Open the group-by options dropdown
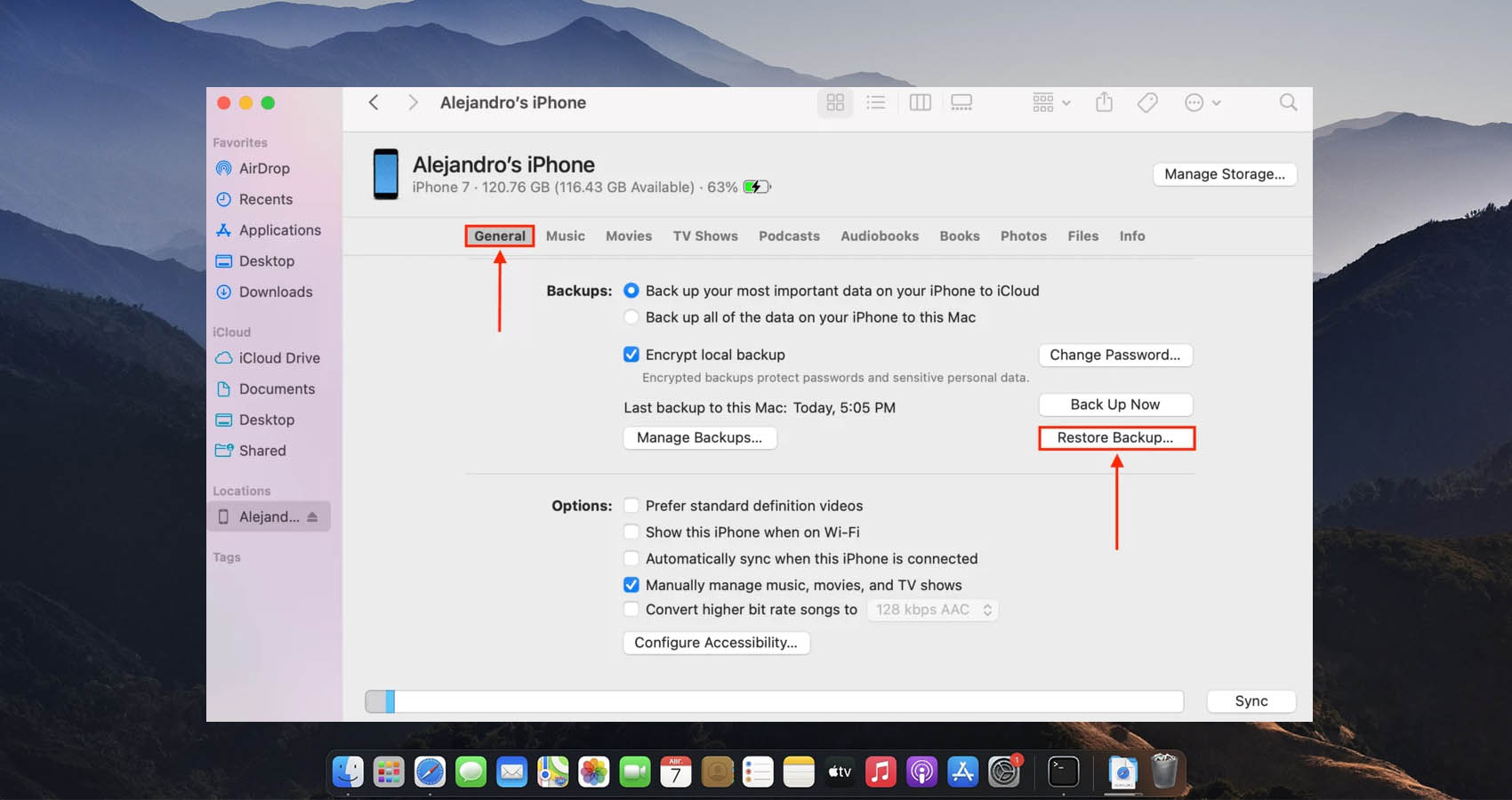1512x800 pixels. coord(1051,103)
